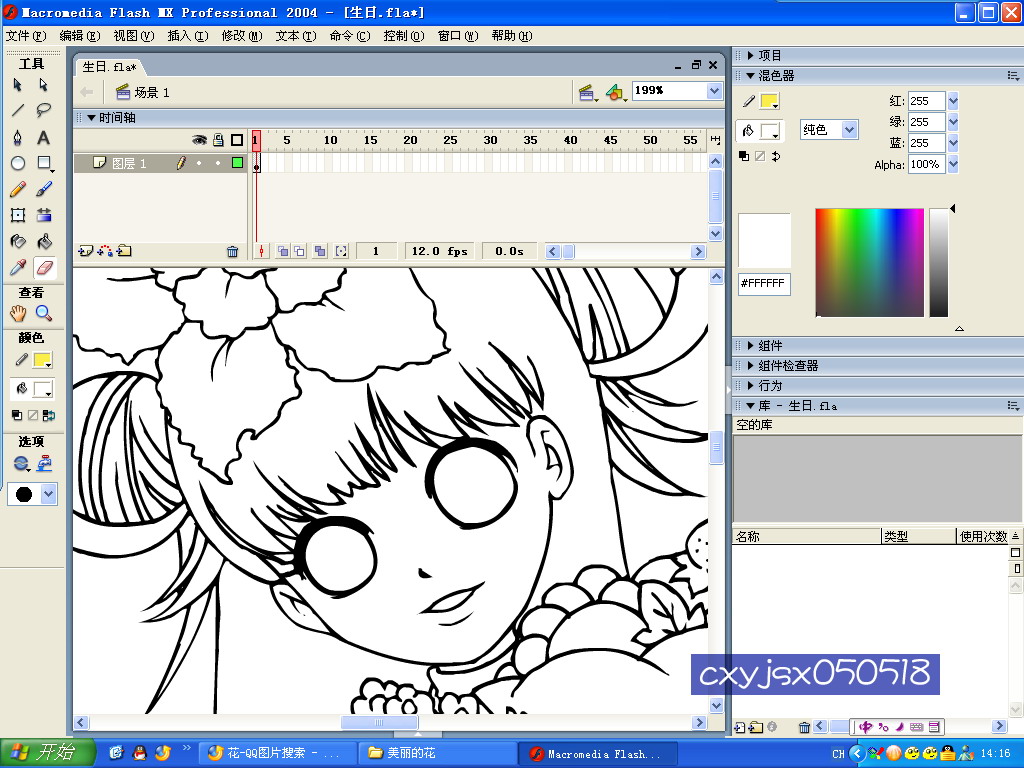Viewport: 1024px width, 768px height.
Task: Insert a new layer in timeline
Action: [85, 251]
